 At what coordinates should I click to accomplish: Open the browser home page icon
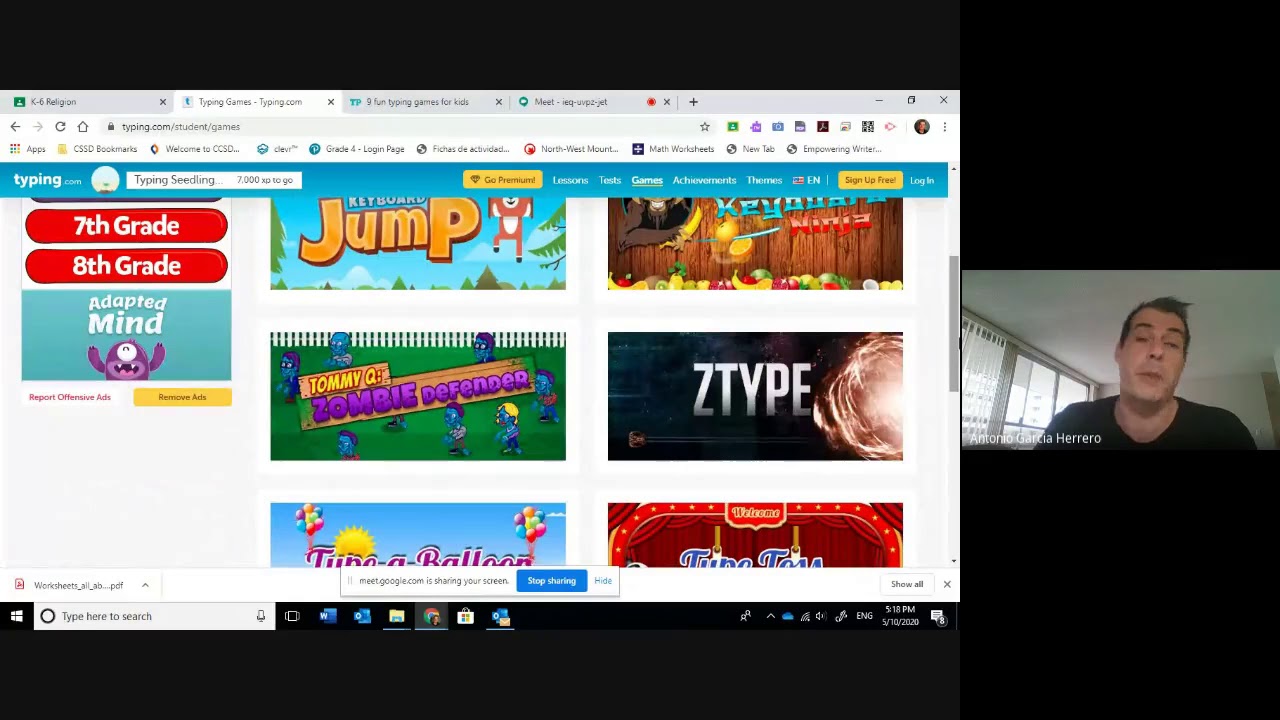(x=83, y=127)
